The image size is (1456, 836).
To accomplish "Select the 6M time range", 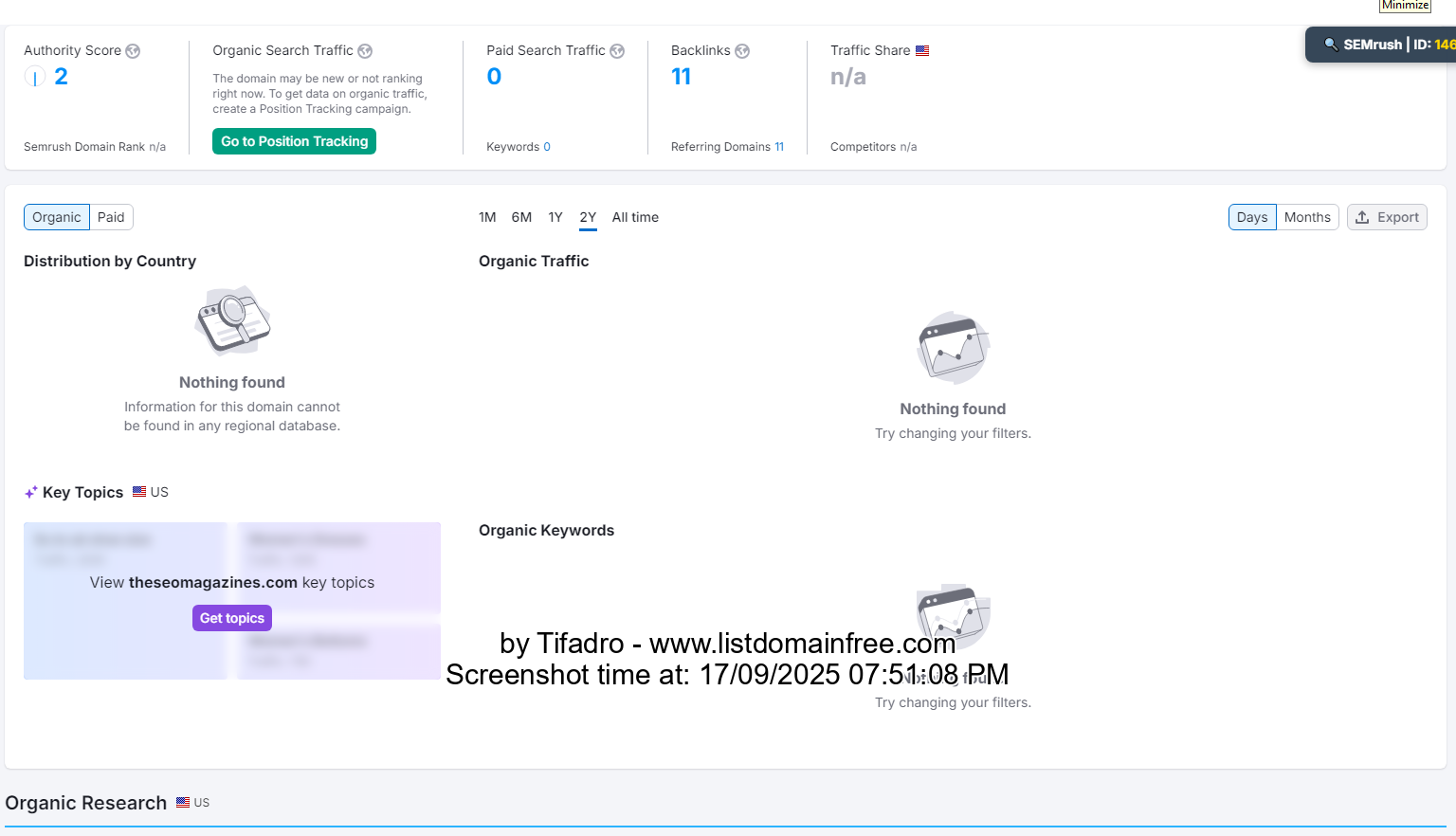I will 521,217.
